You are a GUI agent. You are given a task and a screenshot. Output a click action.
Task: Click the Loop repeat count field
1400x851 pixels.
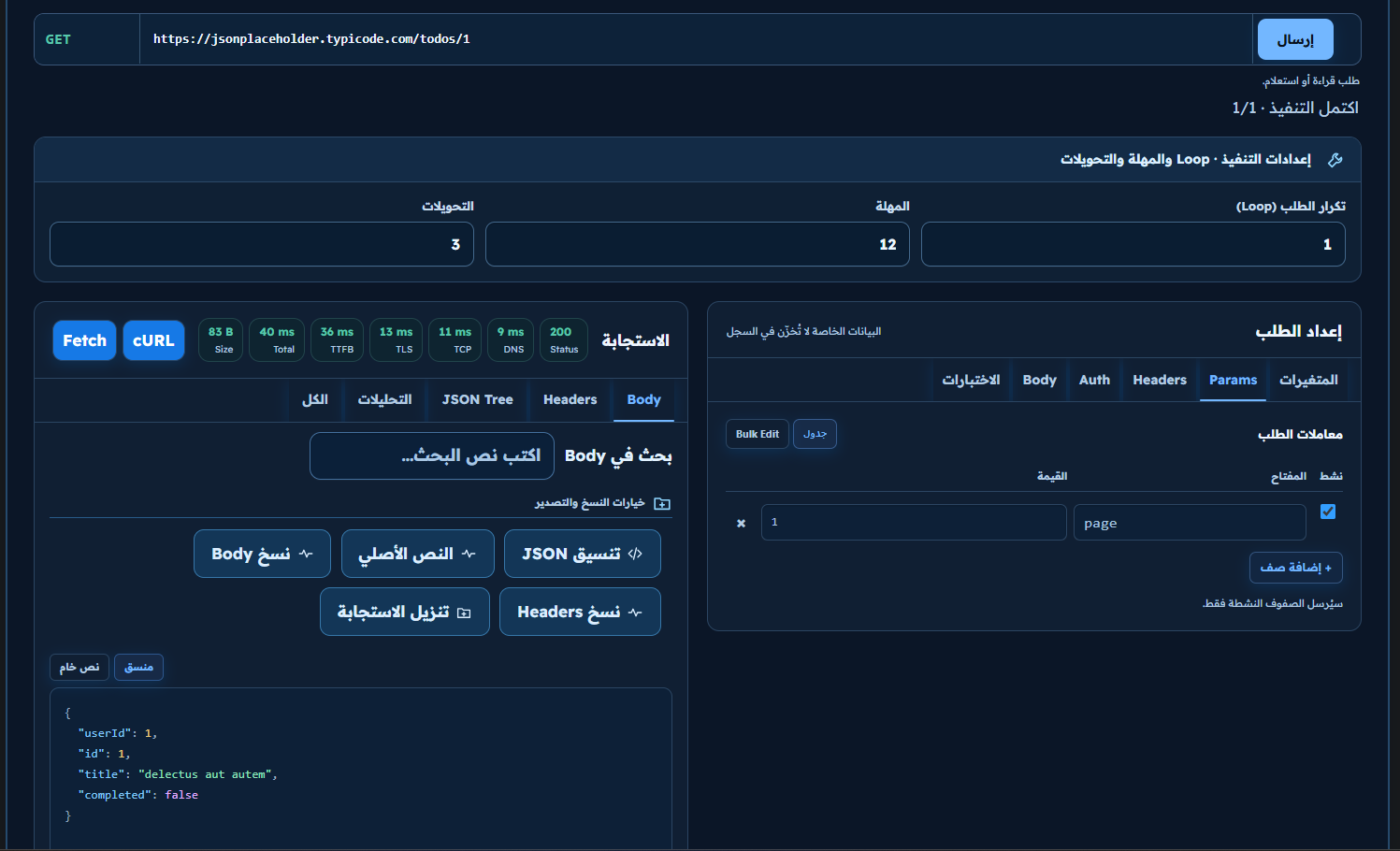1133,244
